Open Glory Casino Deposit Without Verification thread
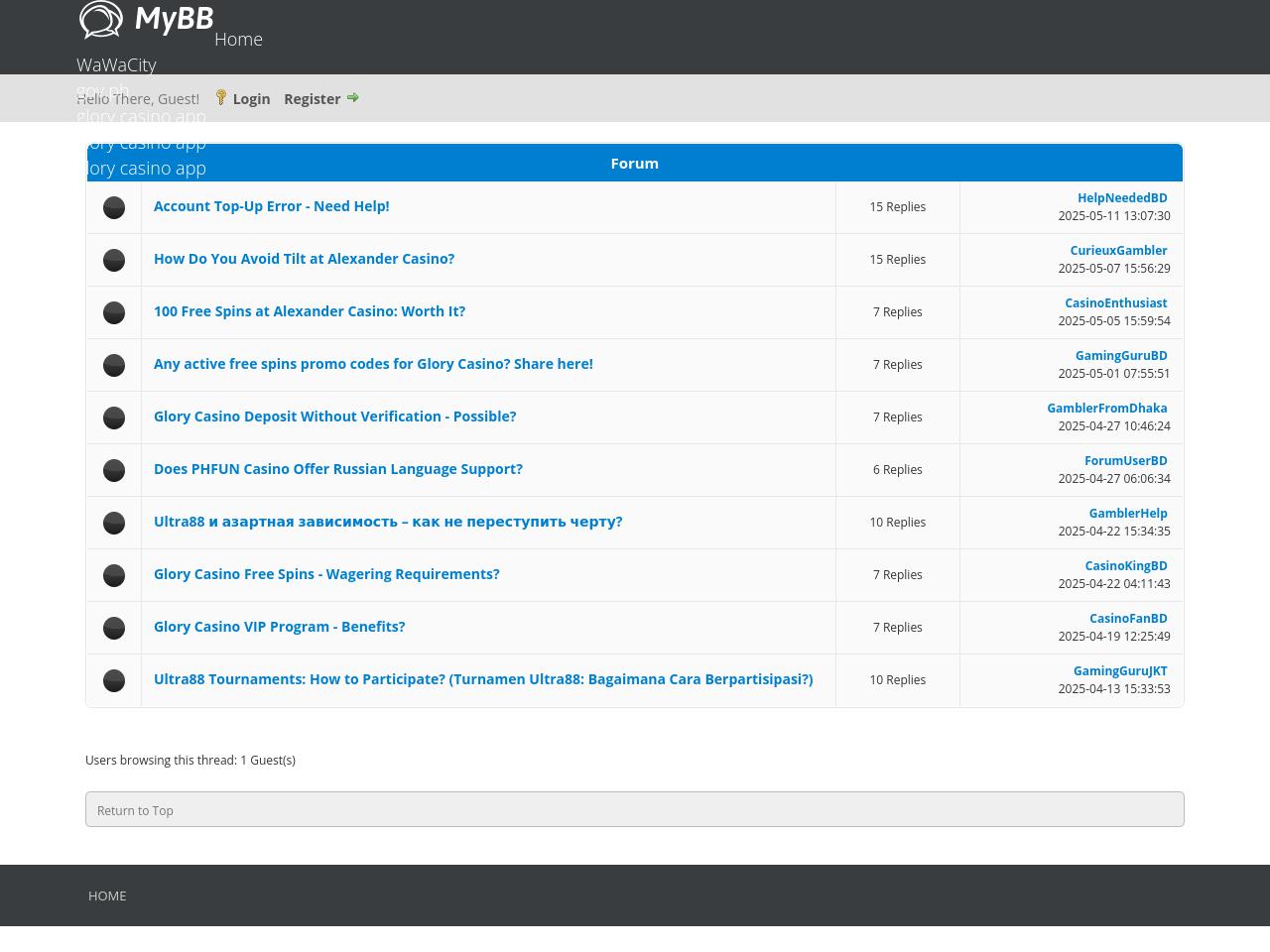The height and width of the screenshot is (952, 1270). tap(334, 416)
